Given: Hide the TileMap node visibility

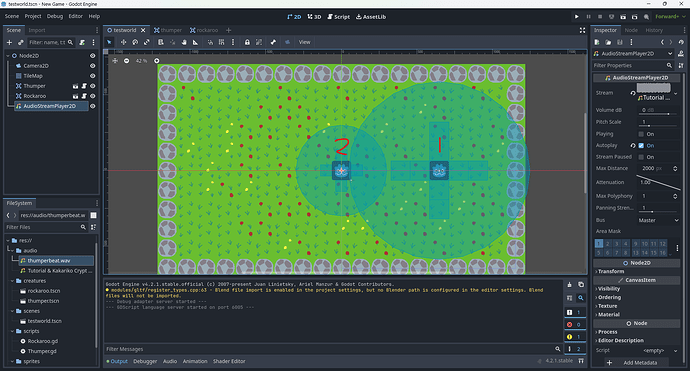Looking at the screenshot, I should (92, 76).
